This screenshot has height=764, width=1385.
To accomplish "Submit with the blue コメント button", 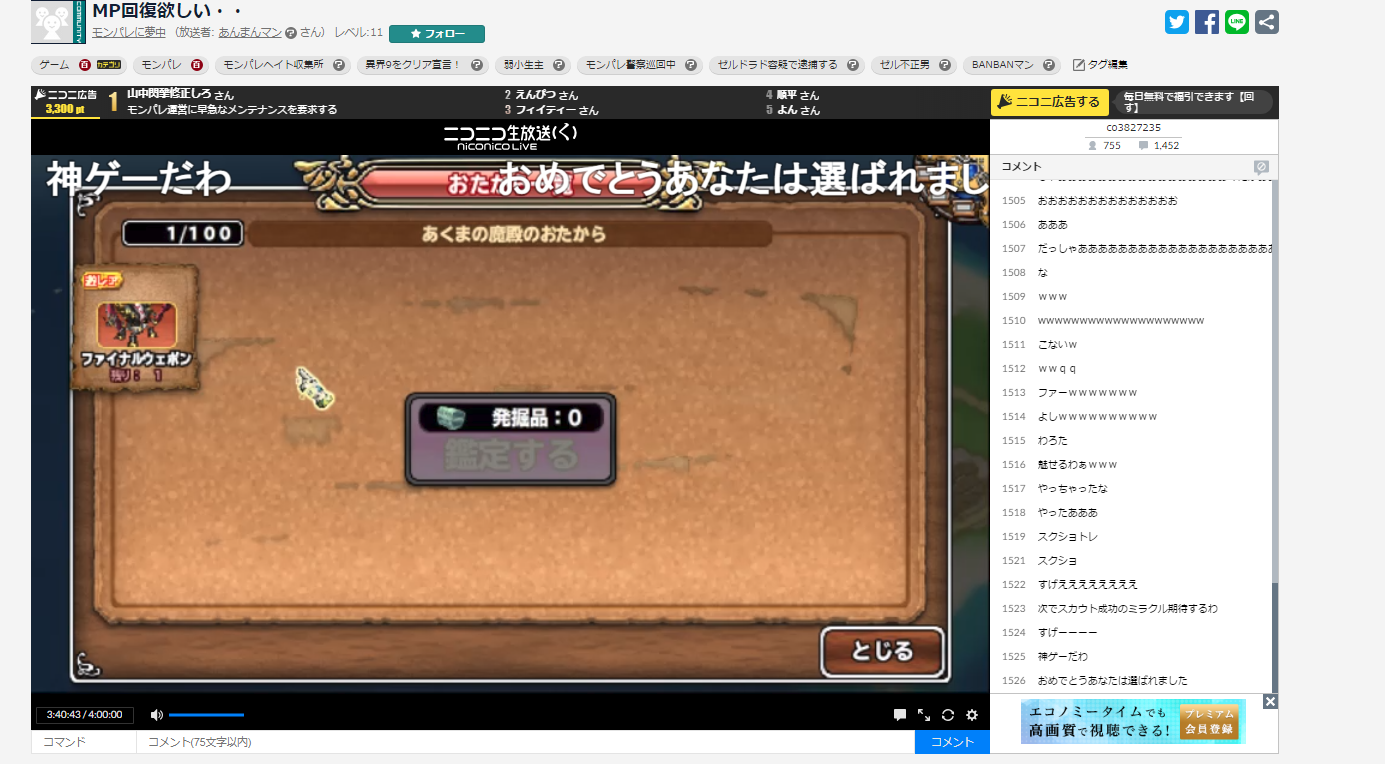I will pyautogui.click(x=952, y=742).
